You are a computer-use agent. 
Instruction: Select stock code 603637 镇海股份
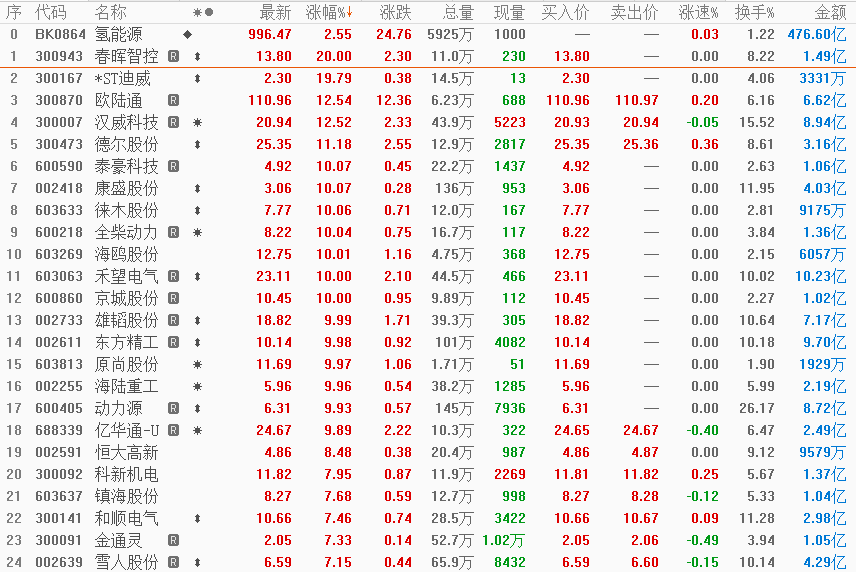point(59,496)
